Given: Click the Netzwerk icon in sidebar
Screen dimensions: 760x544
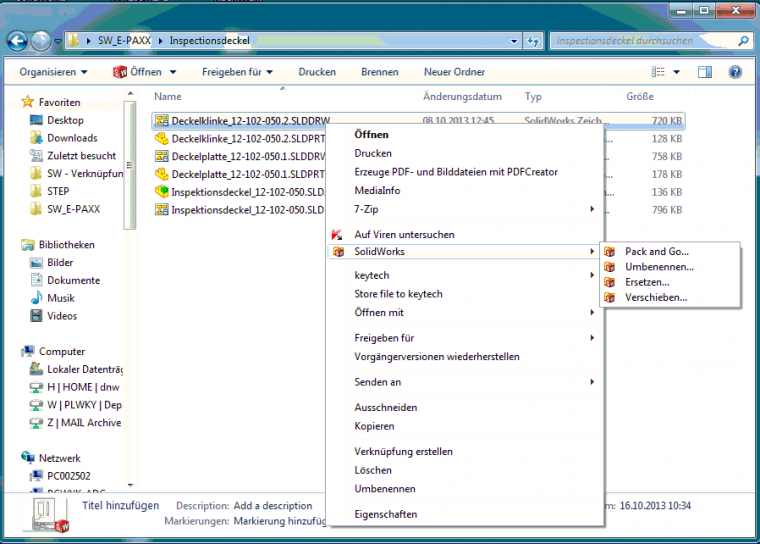Looking at the screenshot, I should [x=28, y=457].
